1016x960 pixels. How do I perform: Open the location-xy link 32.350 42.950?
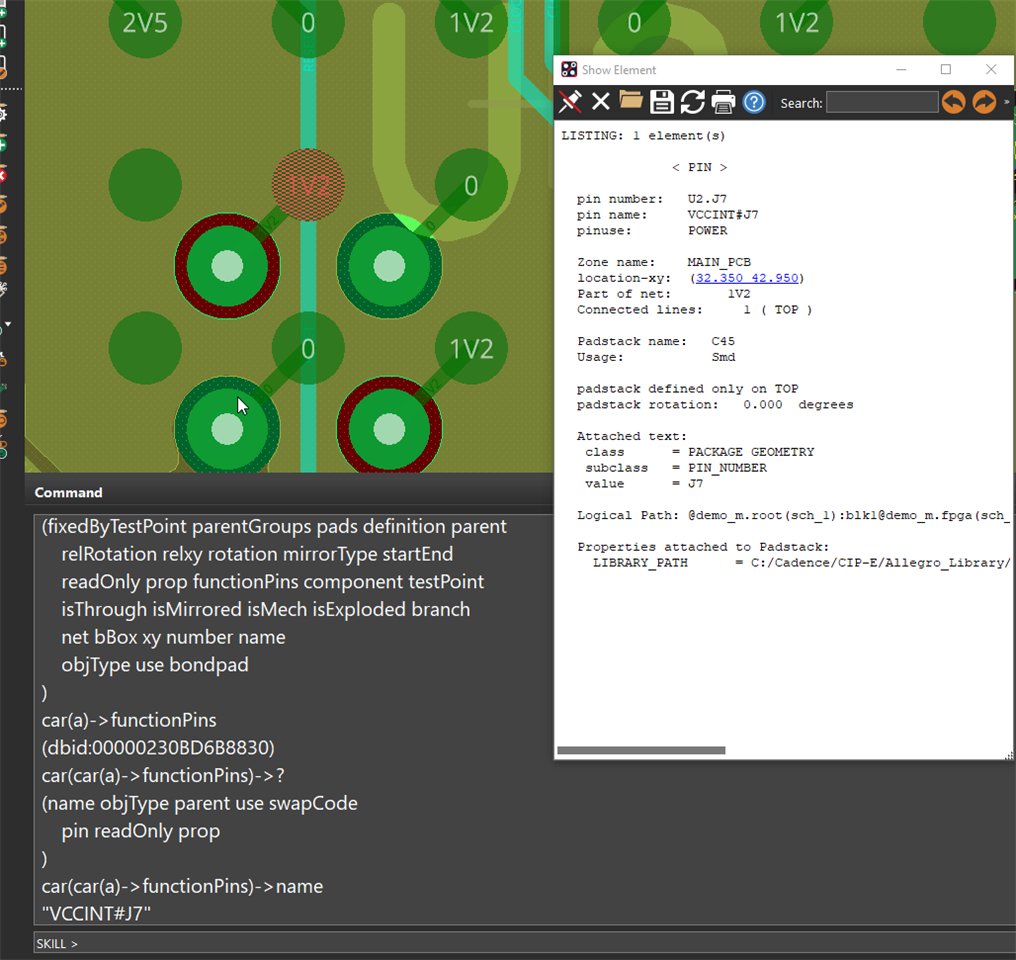[x=747, y=278]
